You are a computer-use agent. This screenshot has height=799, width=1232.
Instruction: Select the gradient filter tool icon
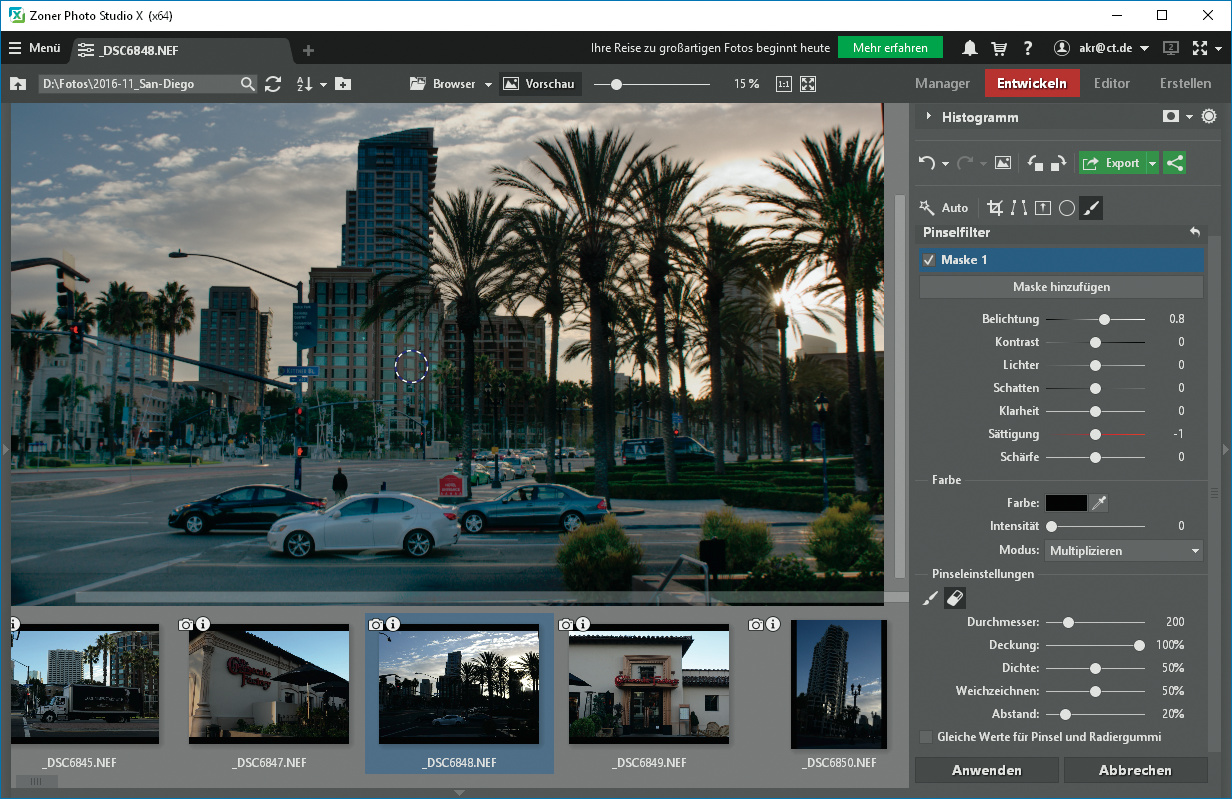click(x=1043, y=208)
